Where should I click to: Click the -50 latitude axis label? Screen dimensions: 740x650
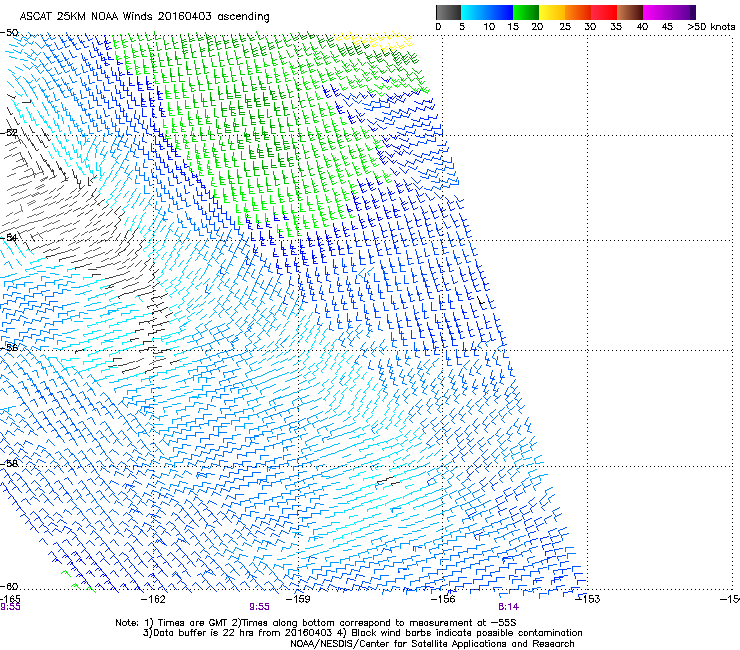(x=9, y=33)
